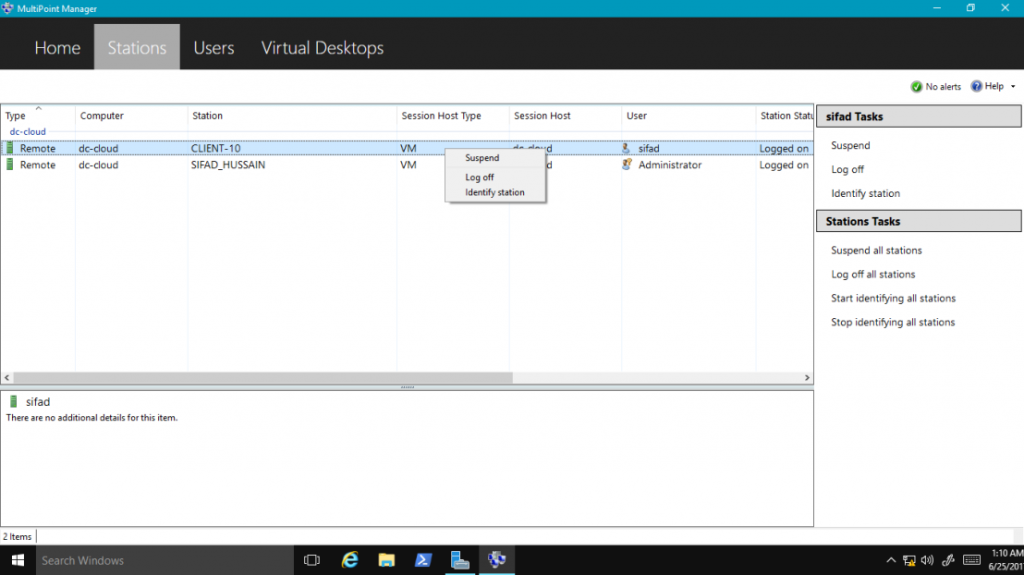Click the pen workspace icon in system tray

[x=948, y=560]
